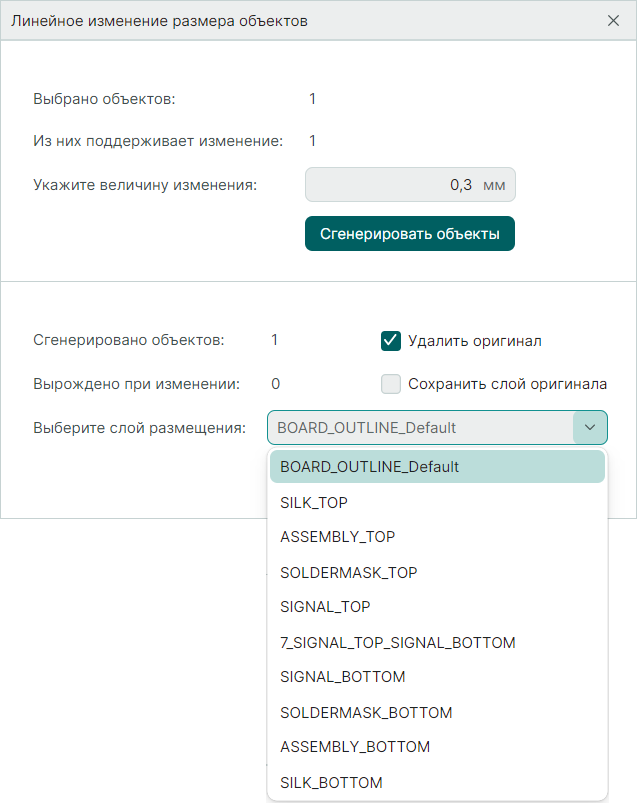Click the placement layer combo box field
Image resolution: width=637 pixels, height=803 pixels.
420,428
